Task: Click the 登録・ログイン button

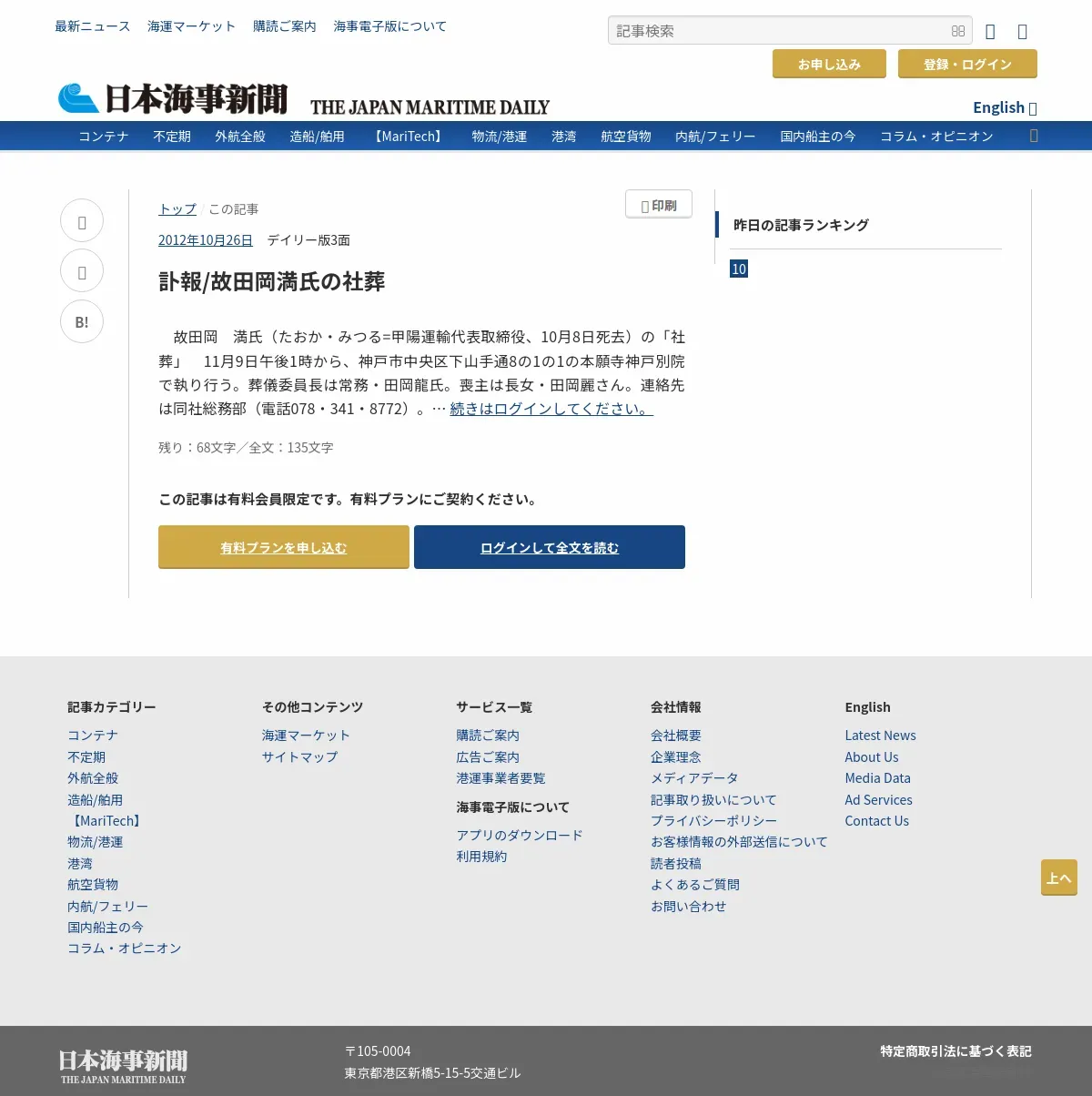Action: click(967, 64)
